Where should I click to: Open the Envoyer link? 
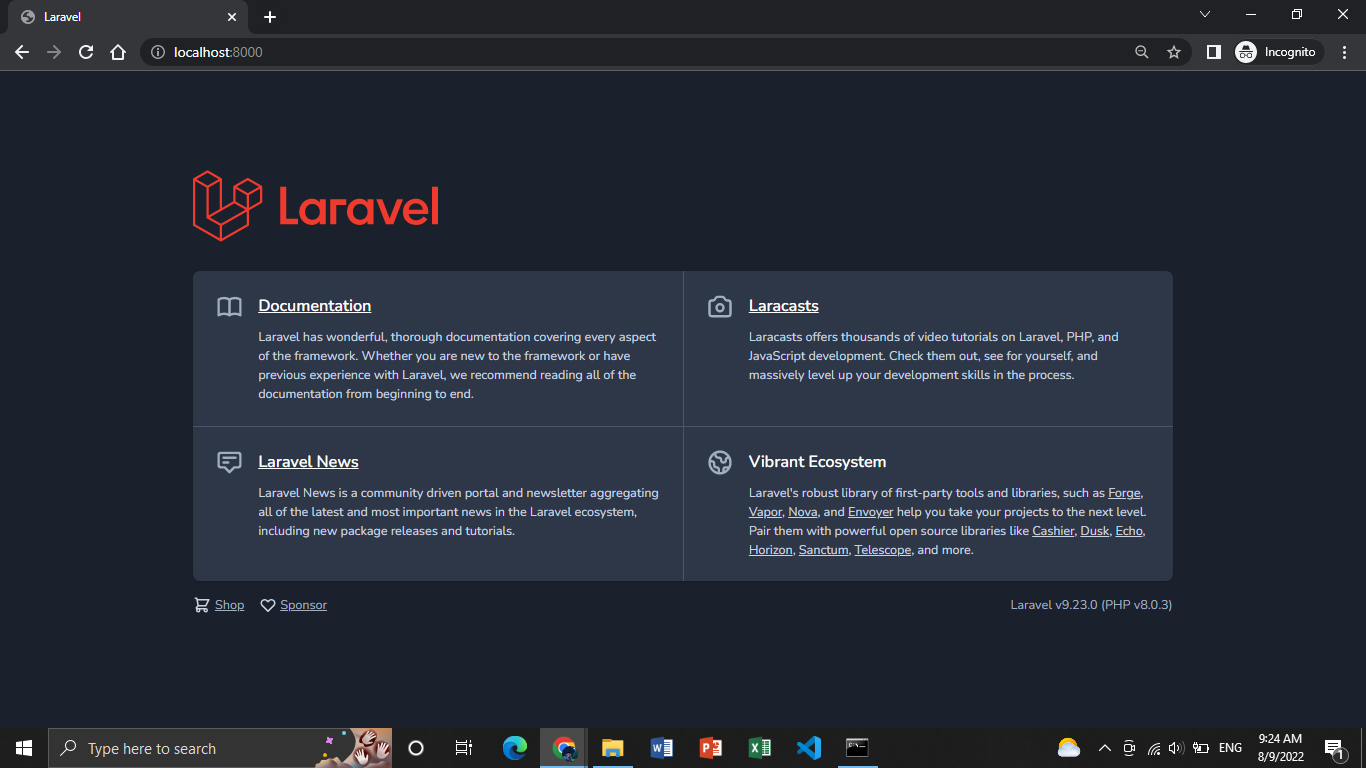click(x=870, y=512)
